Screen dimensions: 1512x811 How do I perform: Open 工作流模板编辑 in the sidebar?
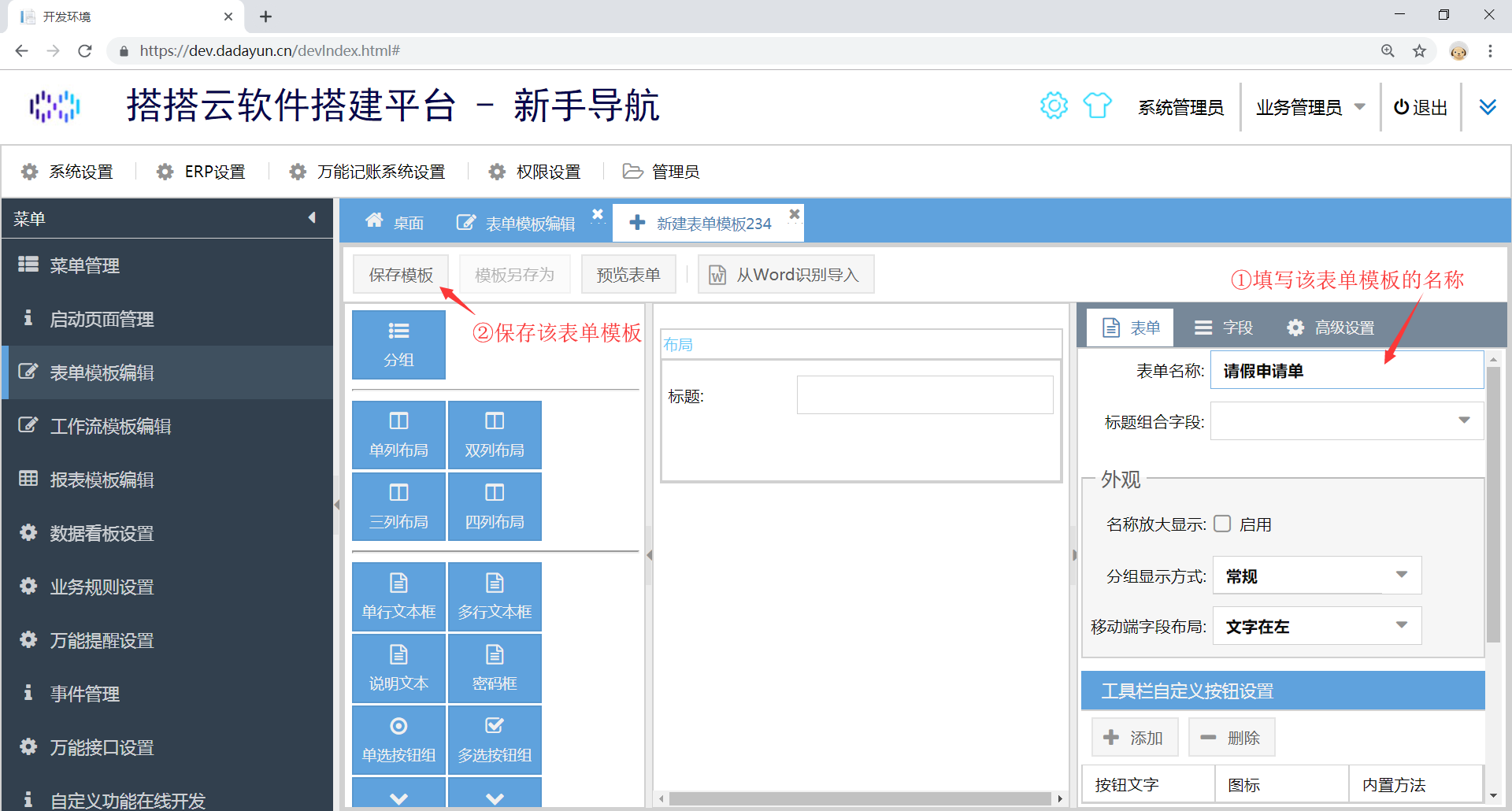[x=167, y=426]
